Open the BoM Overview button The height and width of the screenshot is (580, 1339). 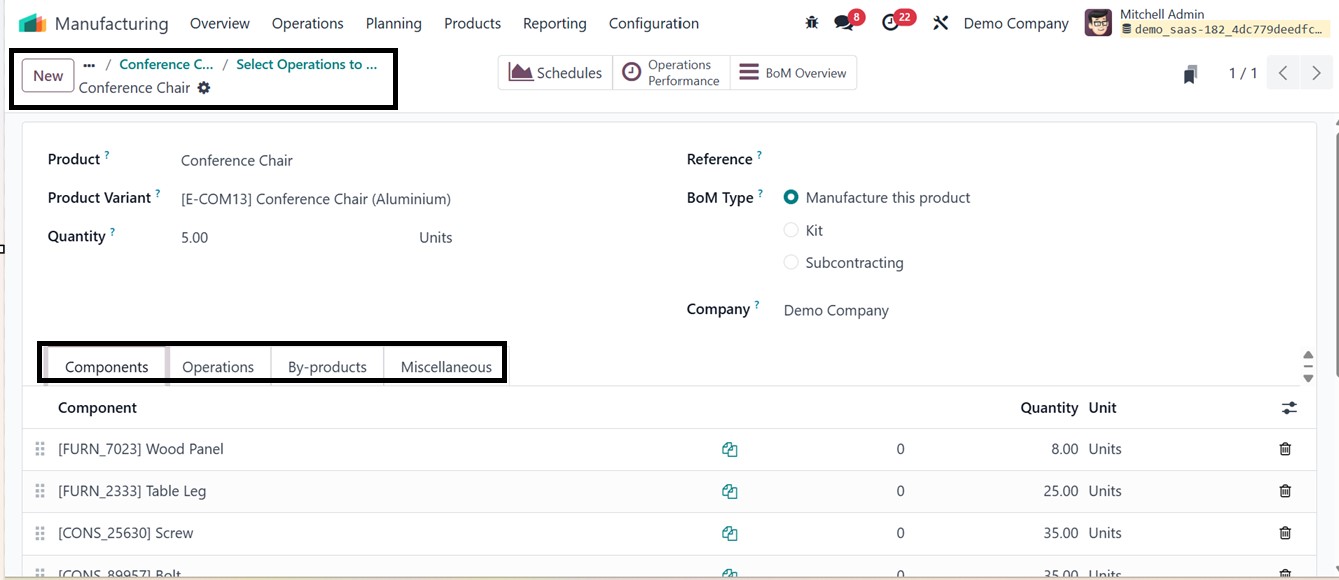(793, 73)
